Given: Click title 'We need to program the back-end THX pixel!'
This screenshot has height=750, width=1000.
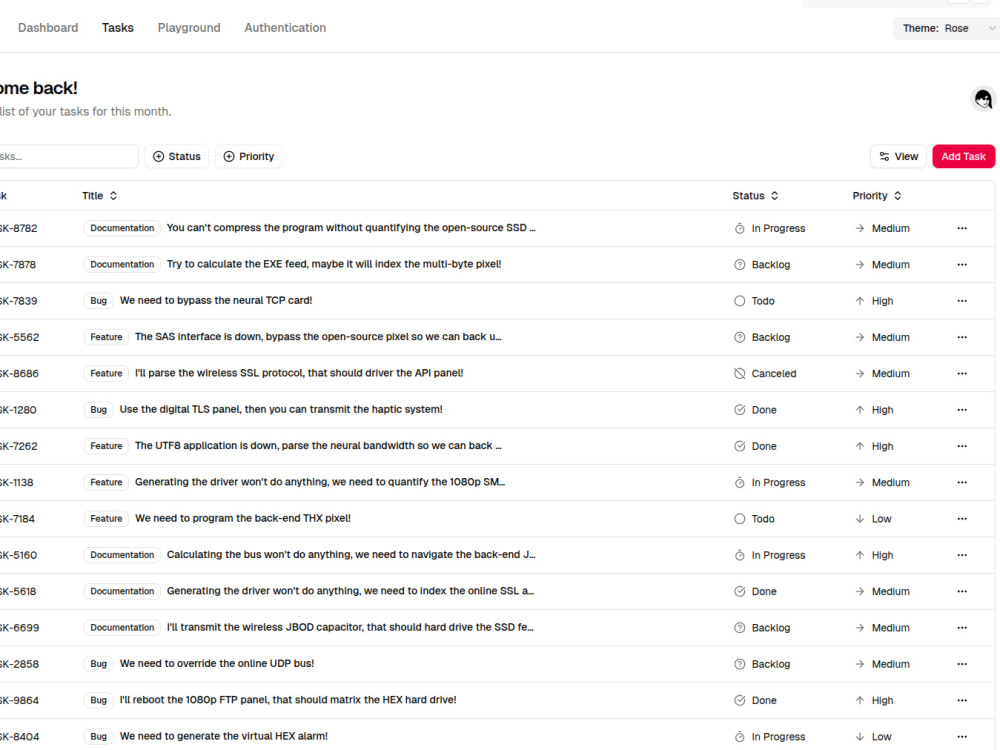Looking at the screenshot, I should (x=243, y=518).
